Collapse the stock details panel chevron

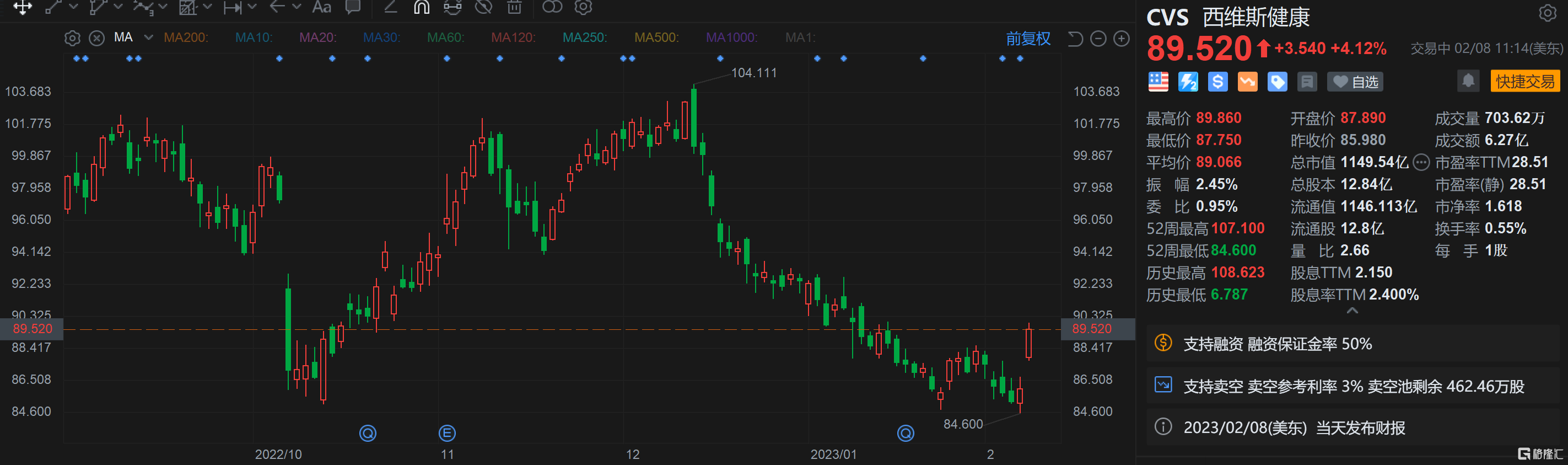tap(1352, 311)
